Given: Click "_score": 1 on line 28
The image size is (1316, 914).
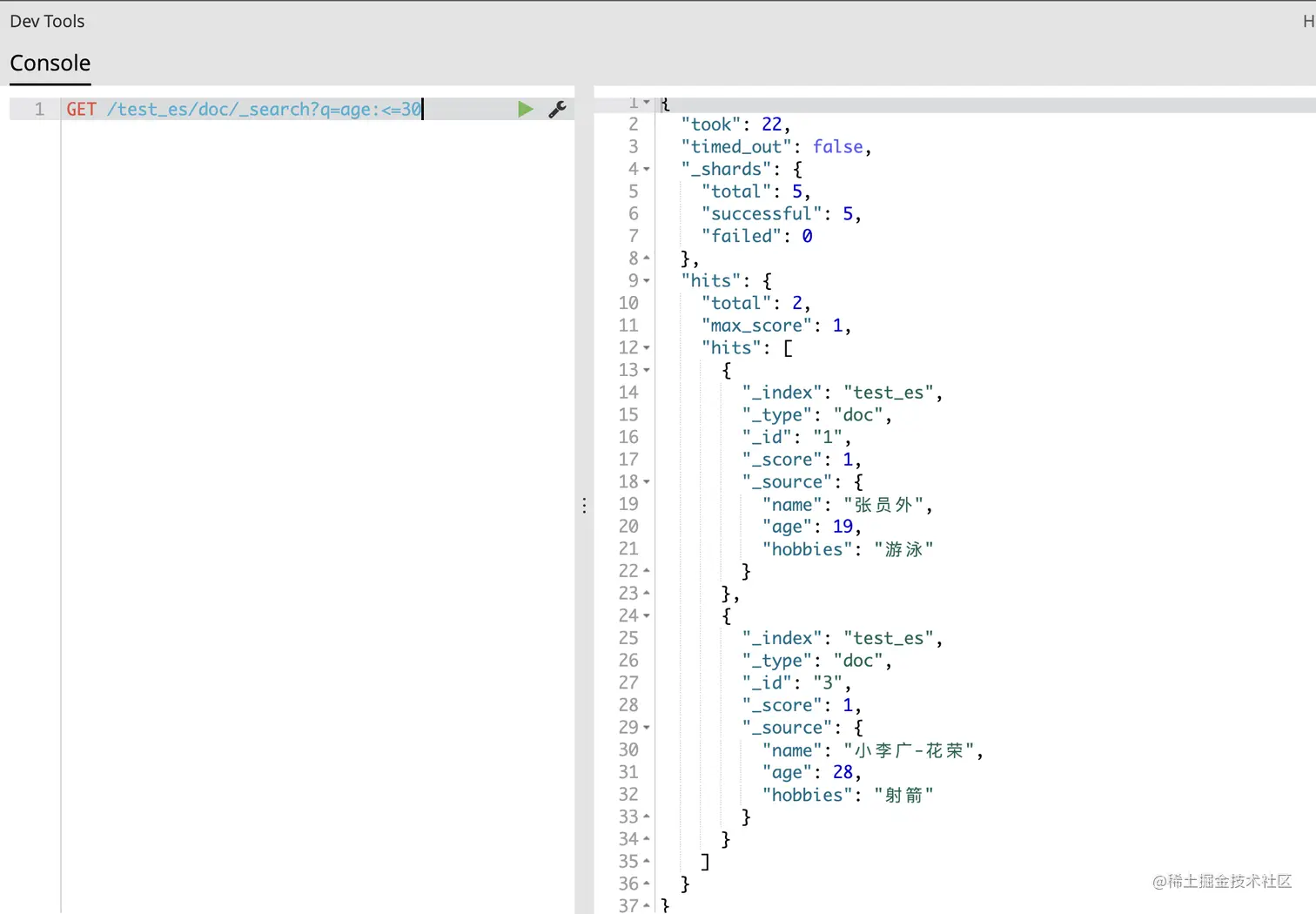Looking at the screenshot, I should pyautogui.click(x=802, y=705).
